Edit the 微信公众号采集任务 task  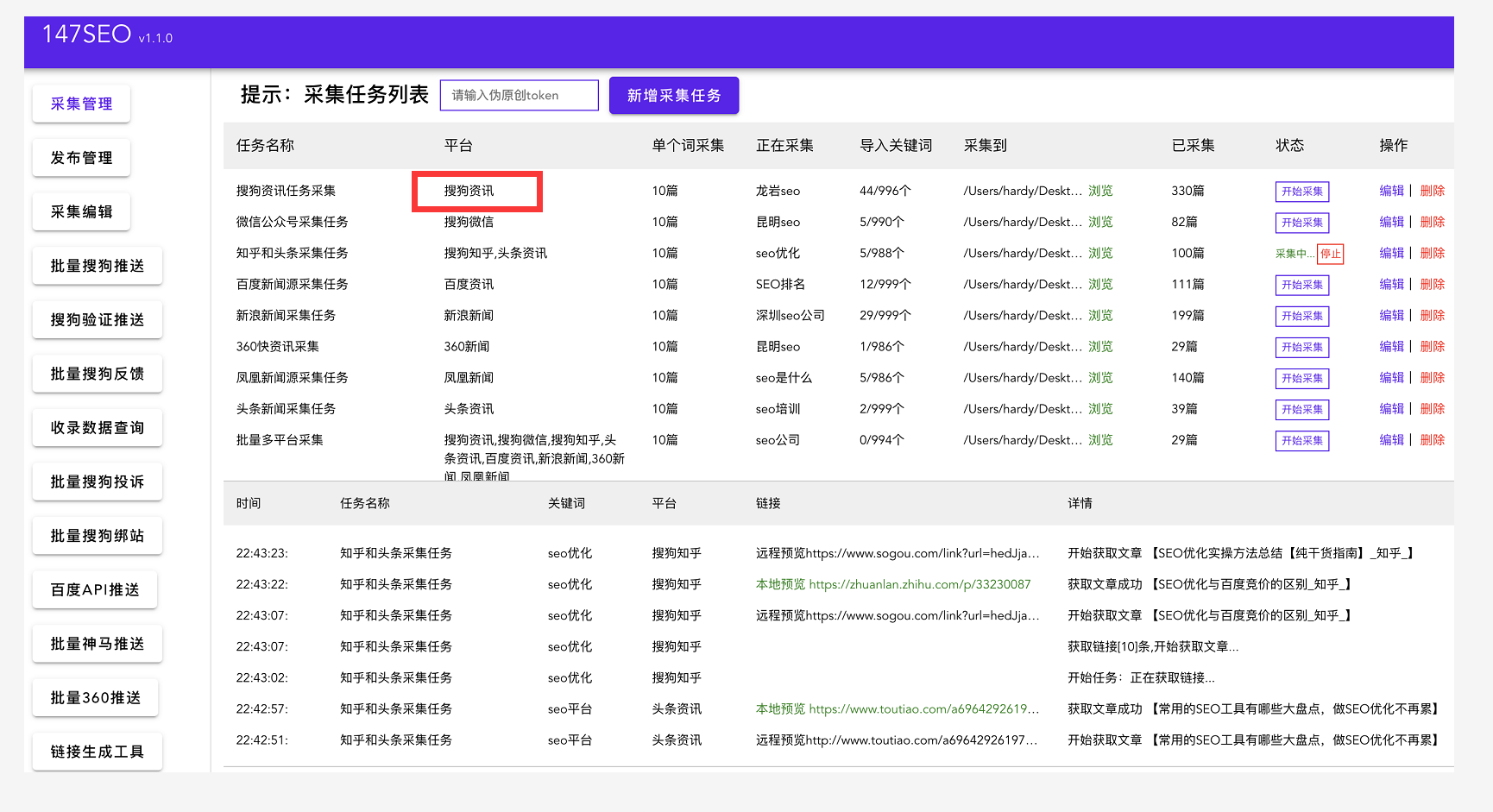(1391, 222)
